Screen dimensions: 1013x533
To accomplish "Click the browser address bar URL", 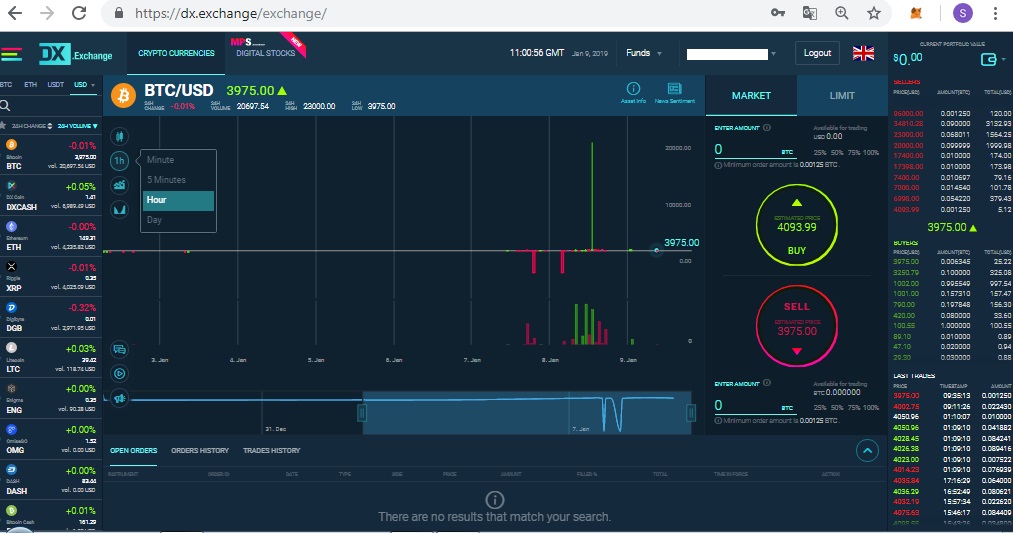I will (x=231, y=13).
